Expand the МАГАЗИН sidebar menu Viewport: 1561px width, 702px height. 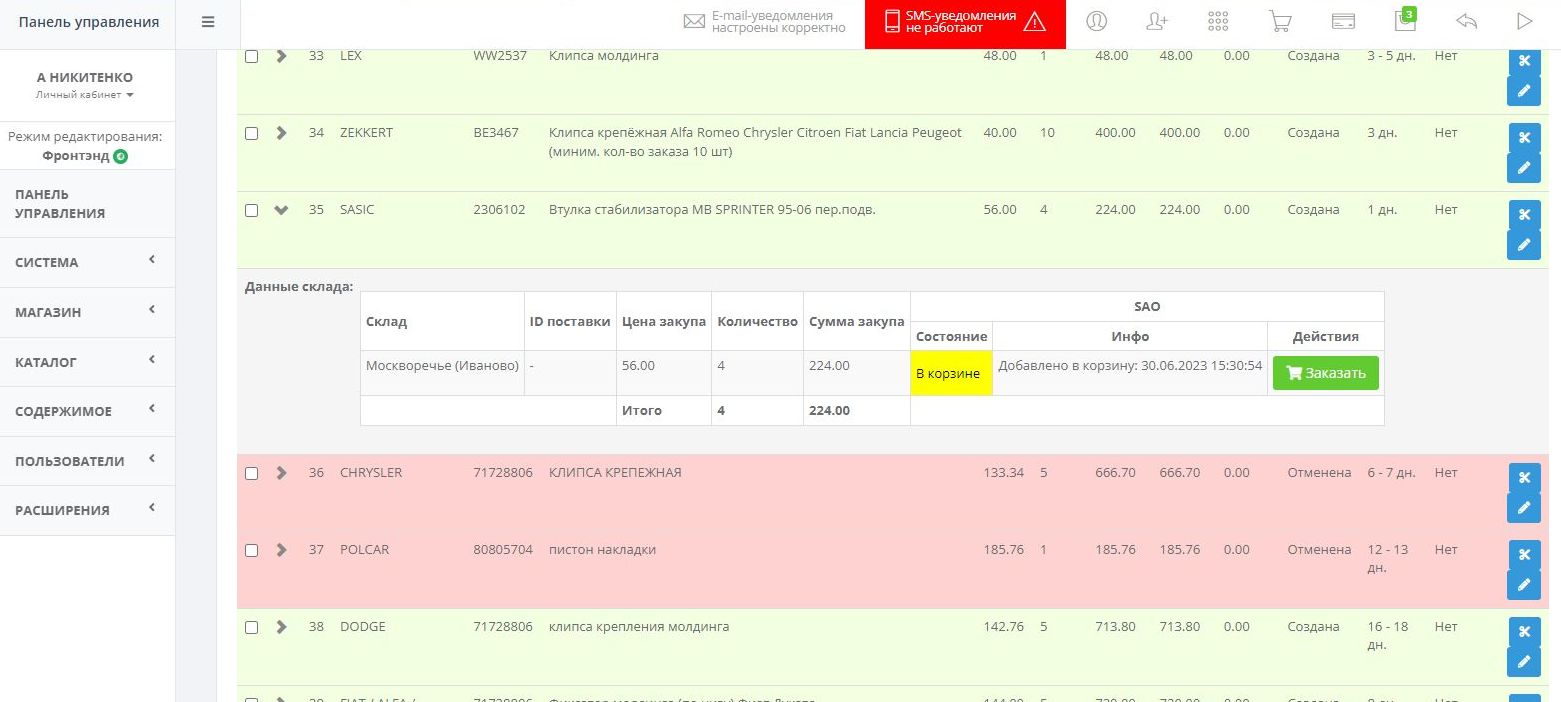click(x=86, y=312)
